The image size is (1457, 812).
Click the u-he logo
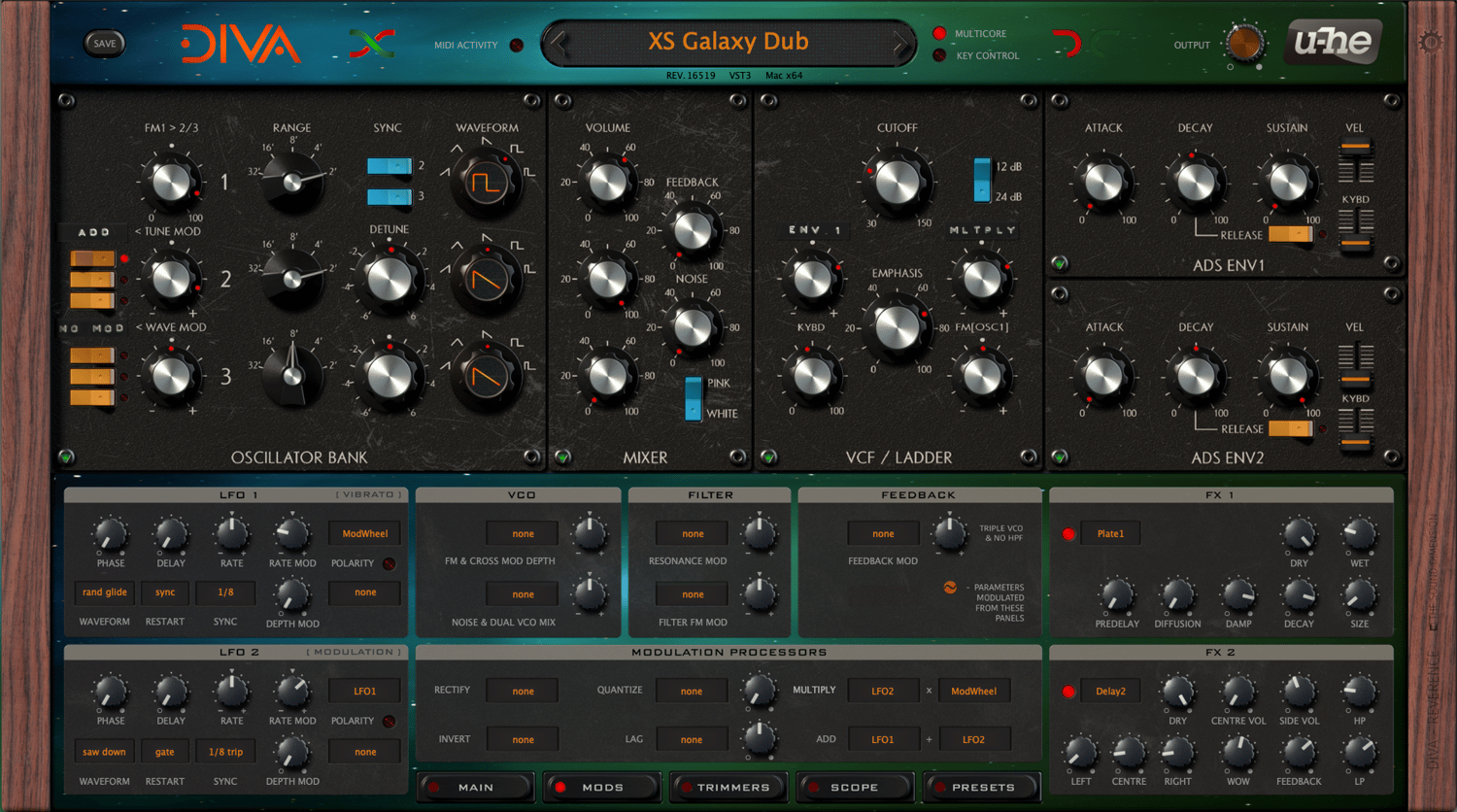(x=1333, y=42)
